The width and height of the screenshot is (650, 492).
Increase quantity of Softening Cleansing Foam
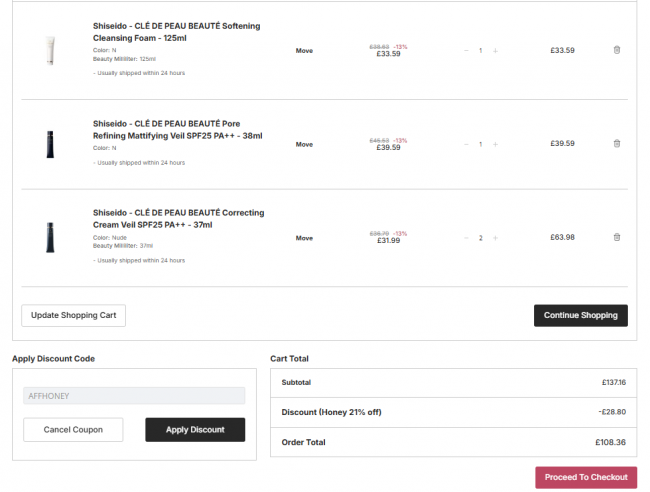(x=495, y=50)
